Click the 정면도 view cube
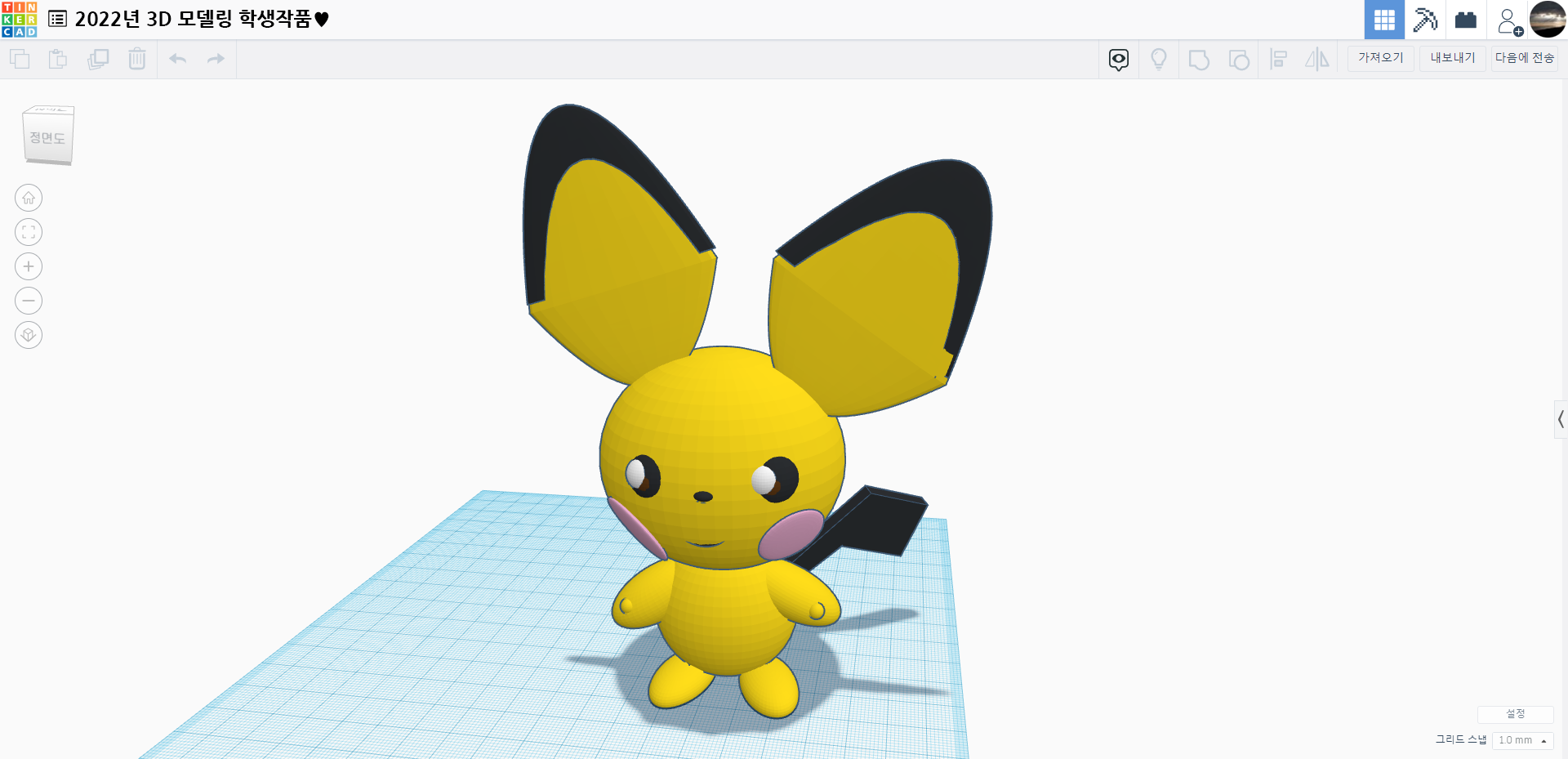Image resolution: width=1568 pixels, height=759 pixels. pos(48,136)
